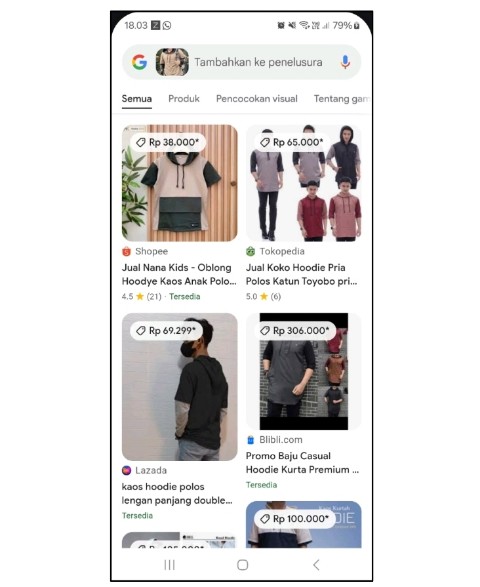Switch to the Pencocokan visual tab
This screenshot has height=587, width=480.
[x=257, y=99]
